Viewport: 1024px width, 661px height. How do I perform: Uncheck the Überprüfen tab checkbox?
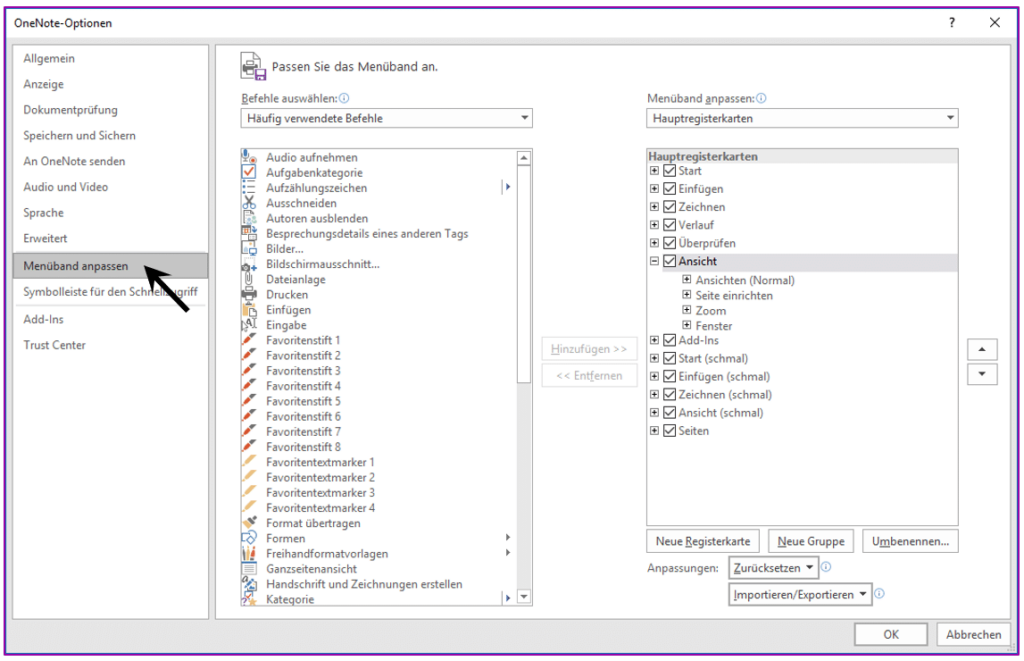click(669, 243)
